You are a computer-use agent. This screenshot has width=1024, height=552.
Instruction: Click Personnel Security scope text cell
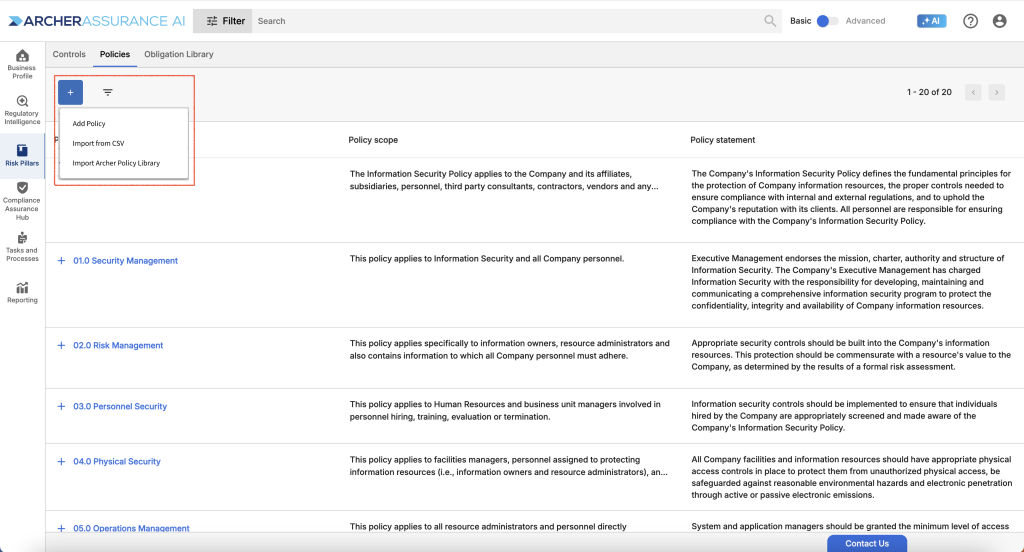point(505,410)
